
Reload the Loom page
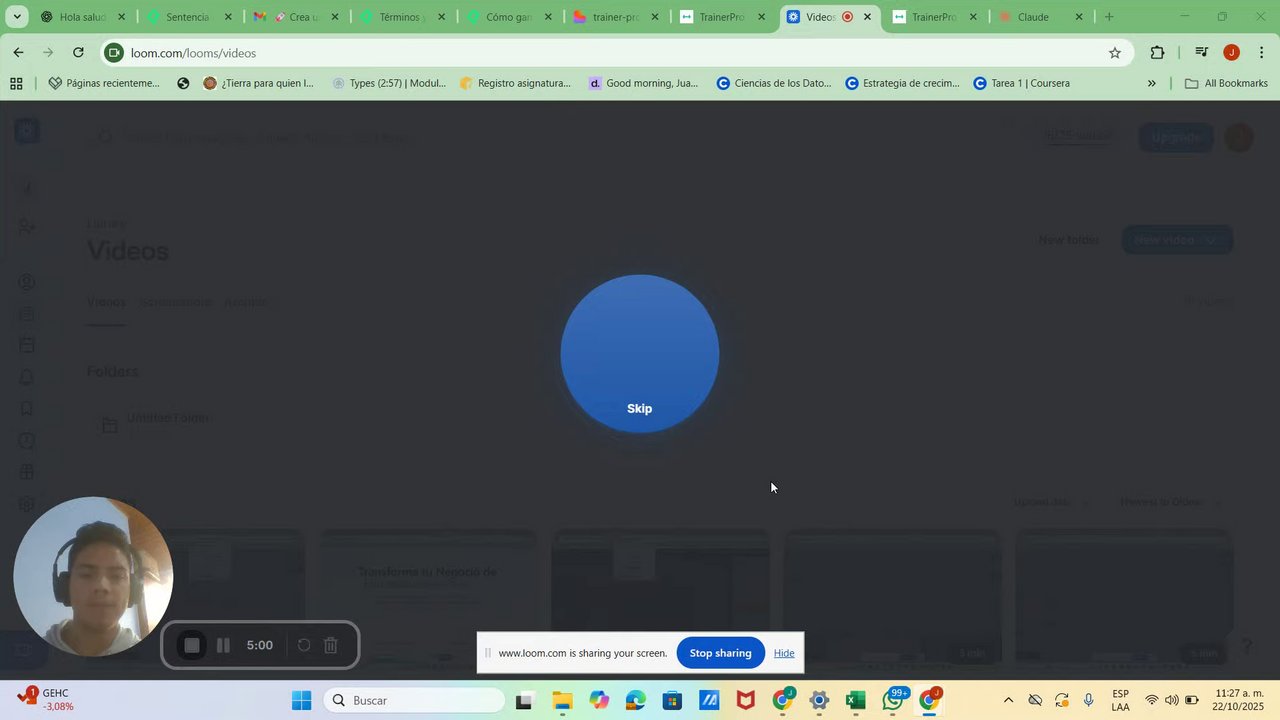click(x=78, y=53)
